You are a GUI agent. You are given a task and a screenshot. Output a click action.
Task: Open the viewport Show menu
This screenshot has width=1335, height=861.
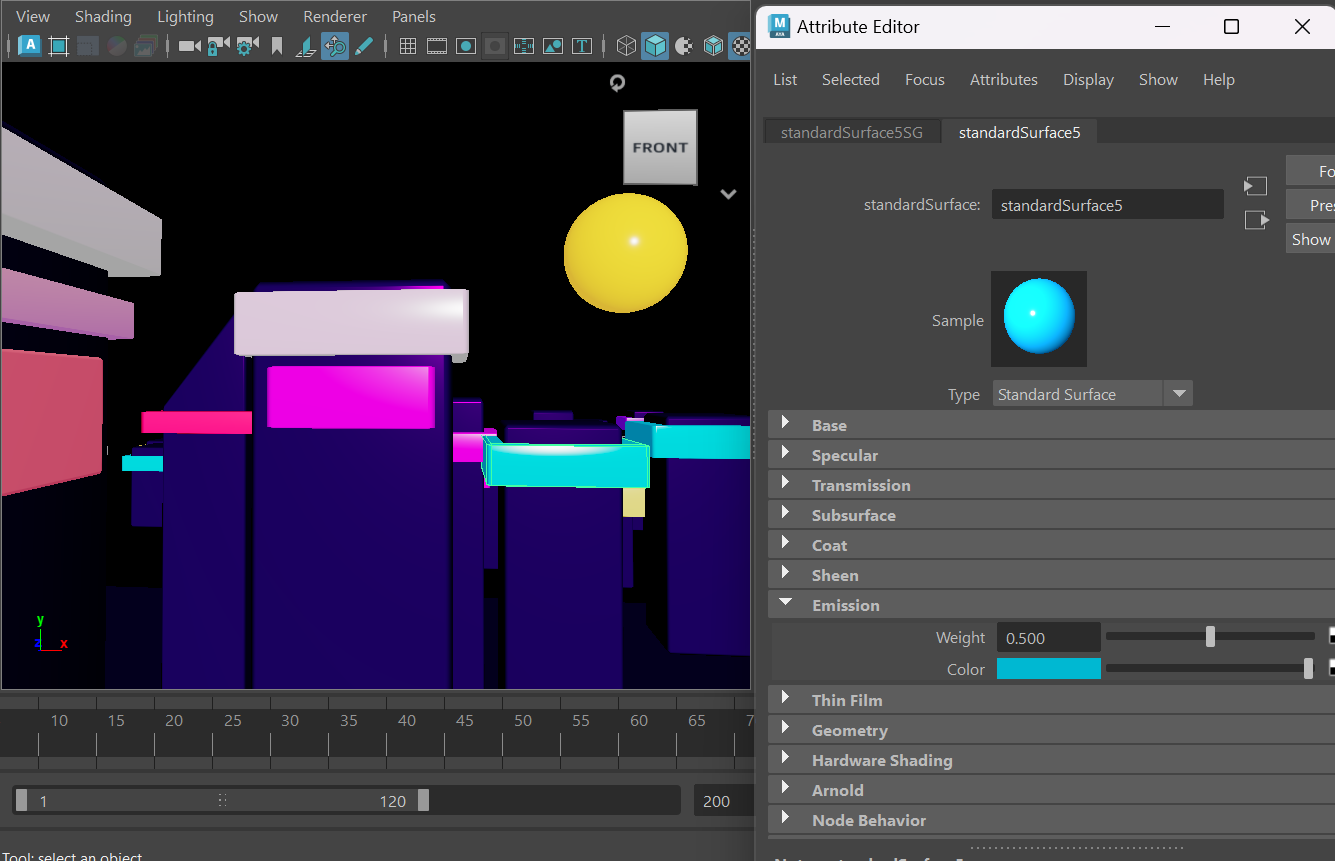(x=258, y=17)
